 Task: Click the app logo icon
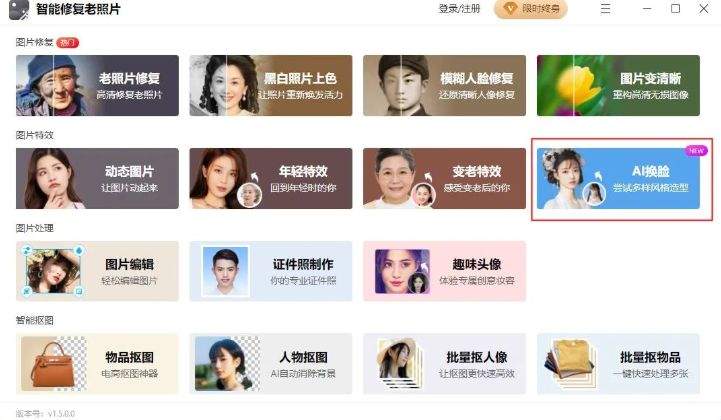point(19,9)
